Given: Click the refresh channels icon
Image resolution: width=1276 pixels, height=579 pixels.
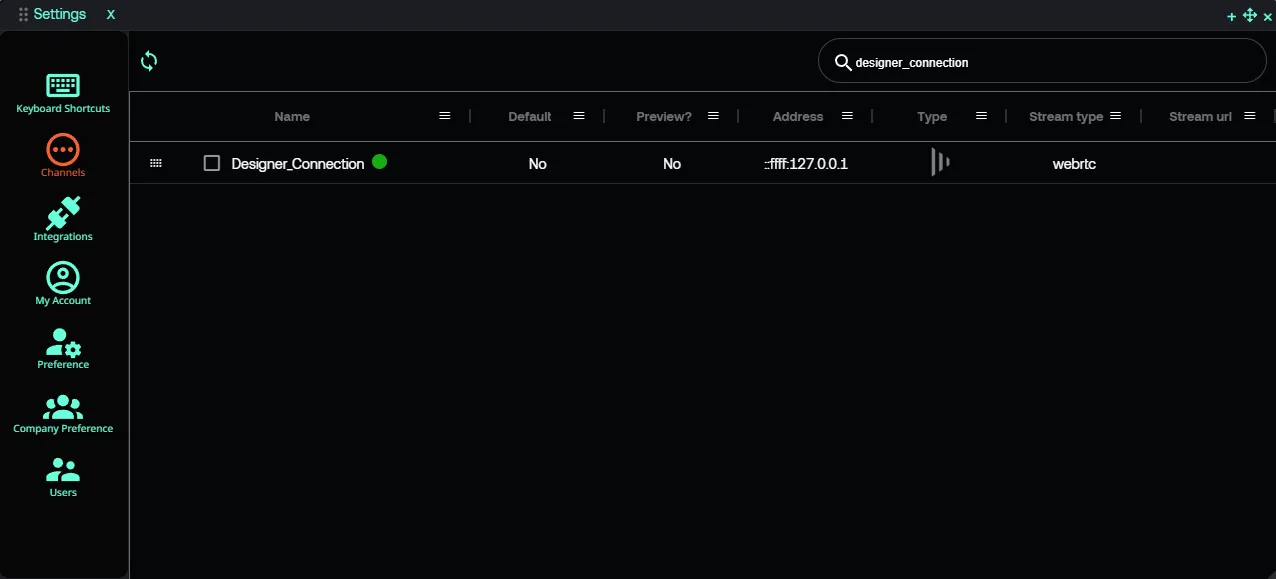Looking at the screenshot, I should tap(149, 61).
